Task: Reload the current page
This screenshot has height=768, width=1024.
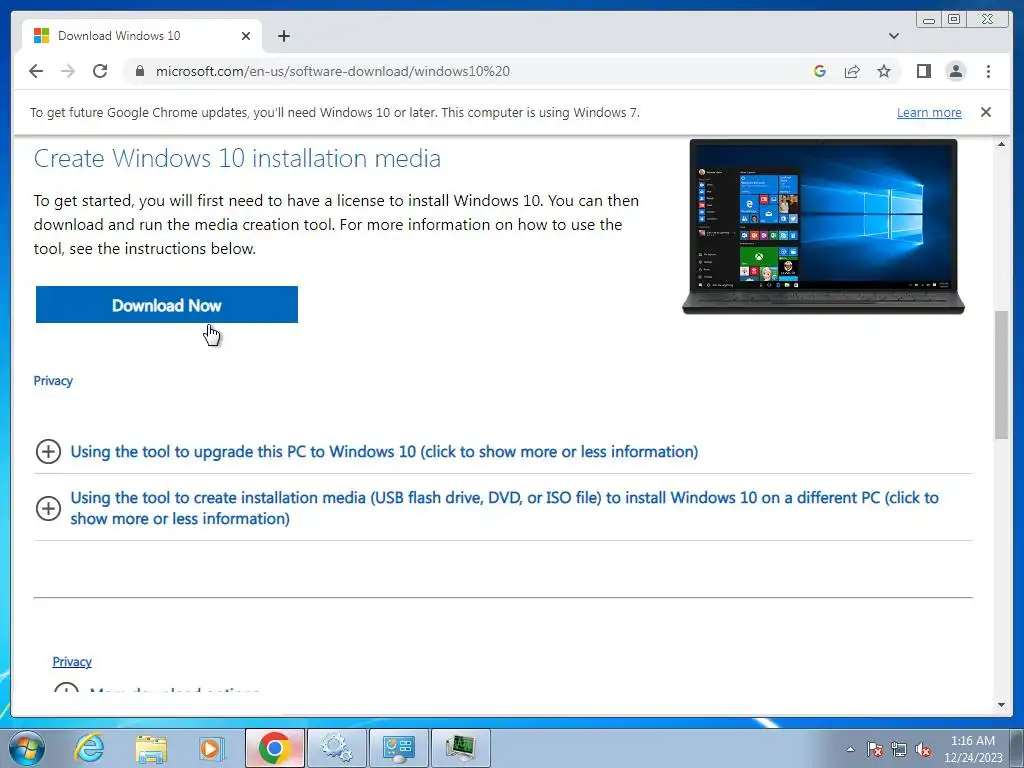Action: coord(100,71)
